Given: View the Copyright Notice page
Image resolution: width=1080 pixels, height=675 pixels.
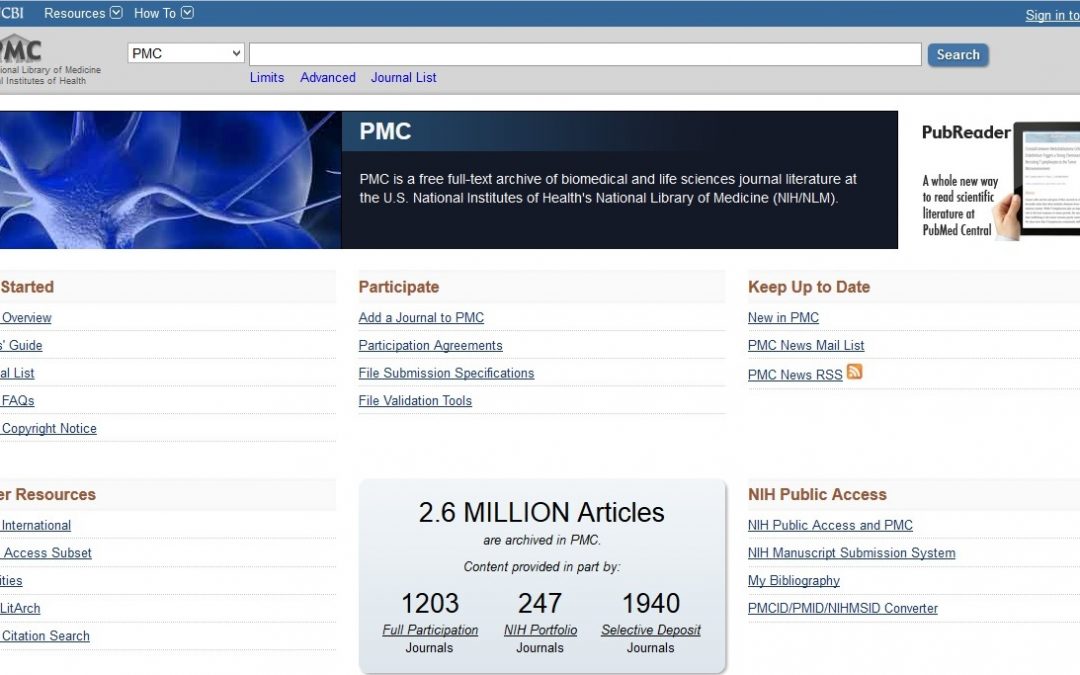Looking at the screenshot, I should tap(49, 428).
